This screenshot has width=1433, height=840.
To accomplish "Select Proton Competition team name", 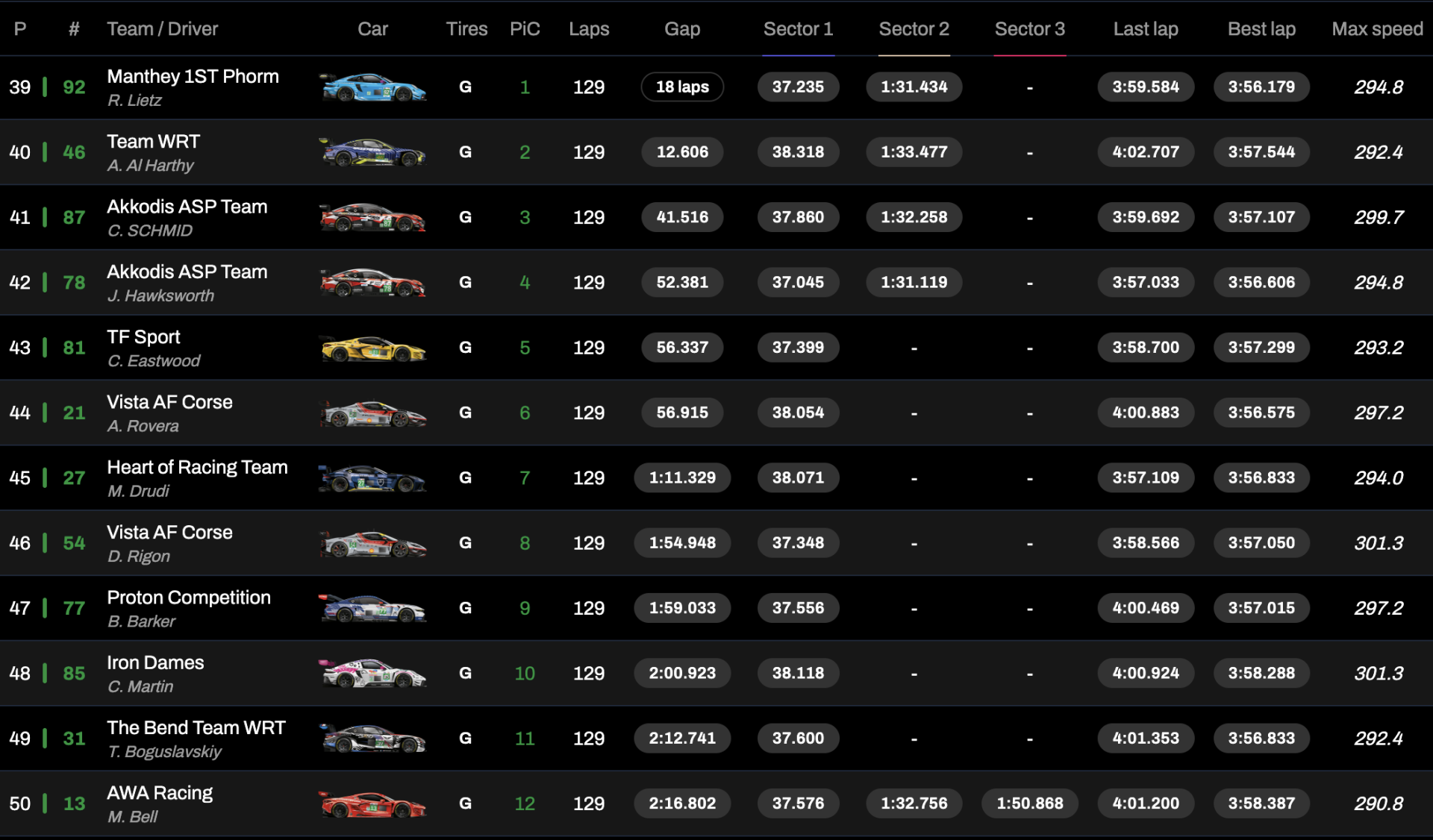I will tap(189, 597).
